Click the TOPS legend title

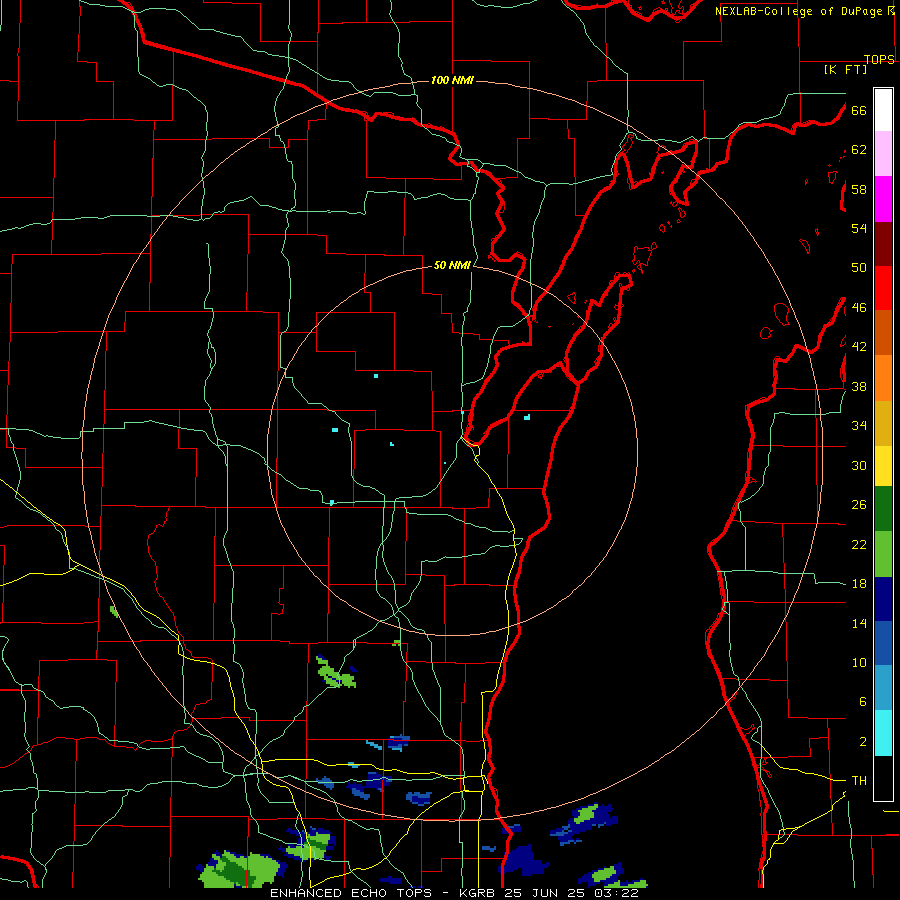(x=879, y=59)
